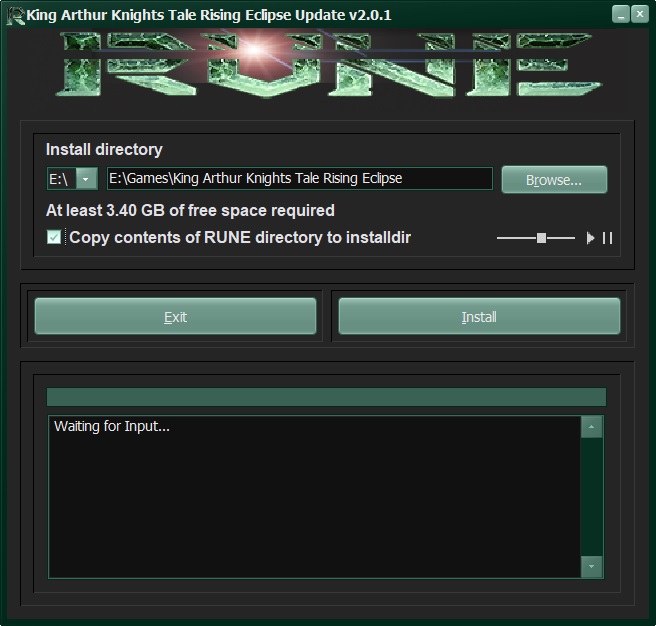656x626 pixels.
Task: Play the installer music
Action: pyautogui.click(x=590, y=238)
